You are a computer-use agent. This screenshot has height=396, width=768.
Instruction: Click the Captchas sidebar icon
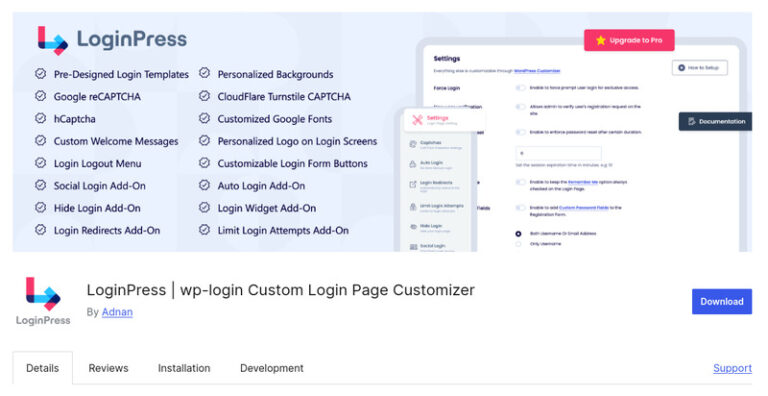(412, 144)
